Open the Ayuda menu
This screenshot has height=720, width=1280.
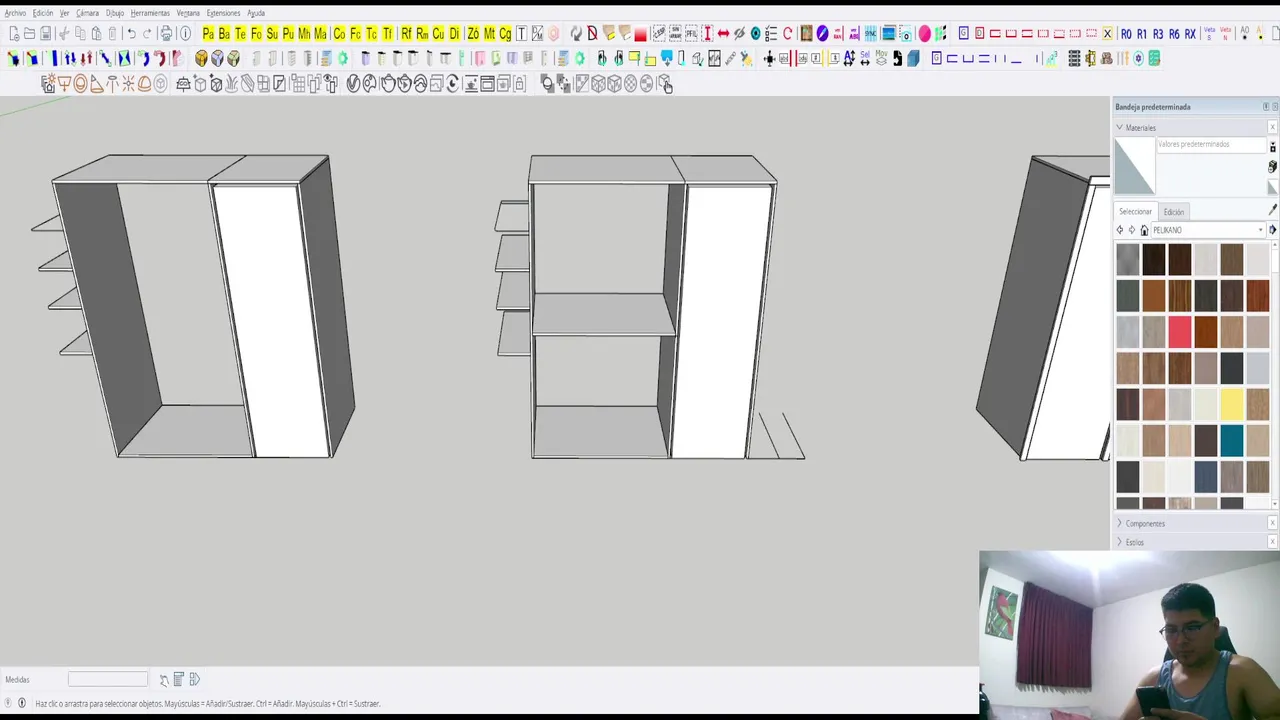(x=256, y=13)
